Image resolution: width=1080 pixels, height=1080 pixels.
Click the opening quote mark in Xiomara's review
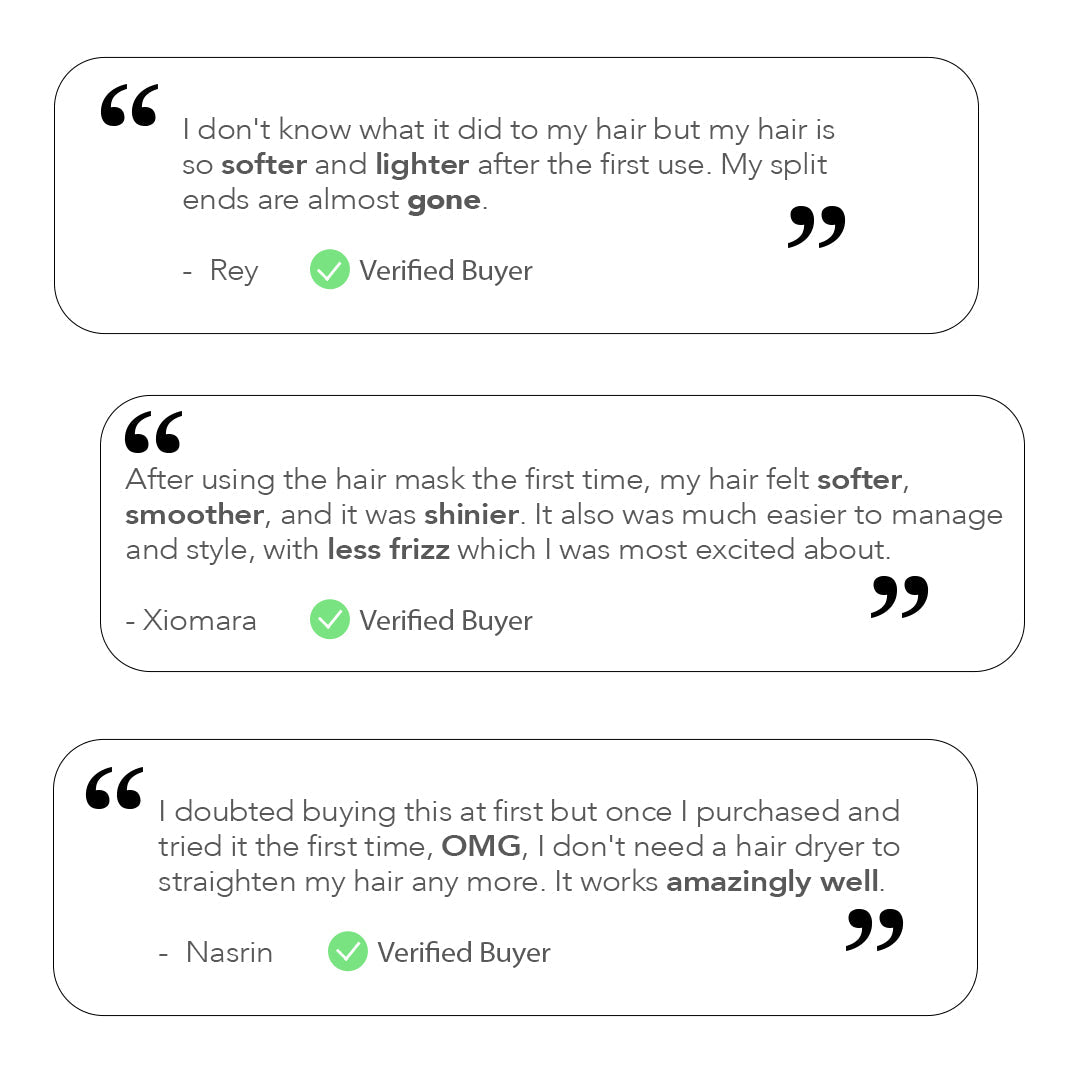pyautogui.click(x=153, y=433)
